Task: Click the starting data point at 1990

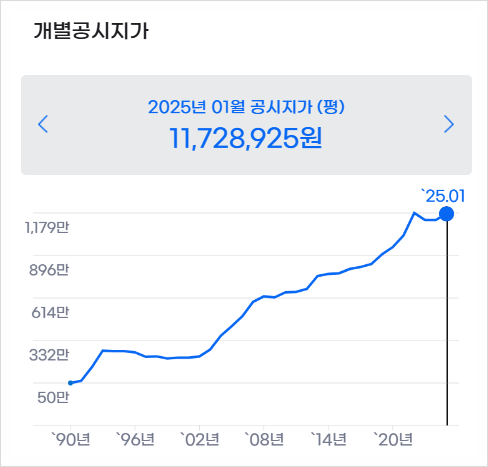Action: click(70, 383)
